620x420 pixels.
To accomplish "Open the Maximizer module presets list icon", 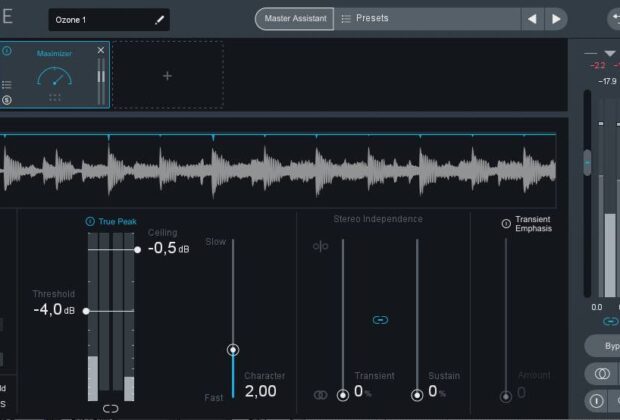I will (x=7, y=86).
